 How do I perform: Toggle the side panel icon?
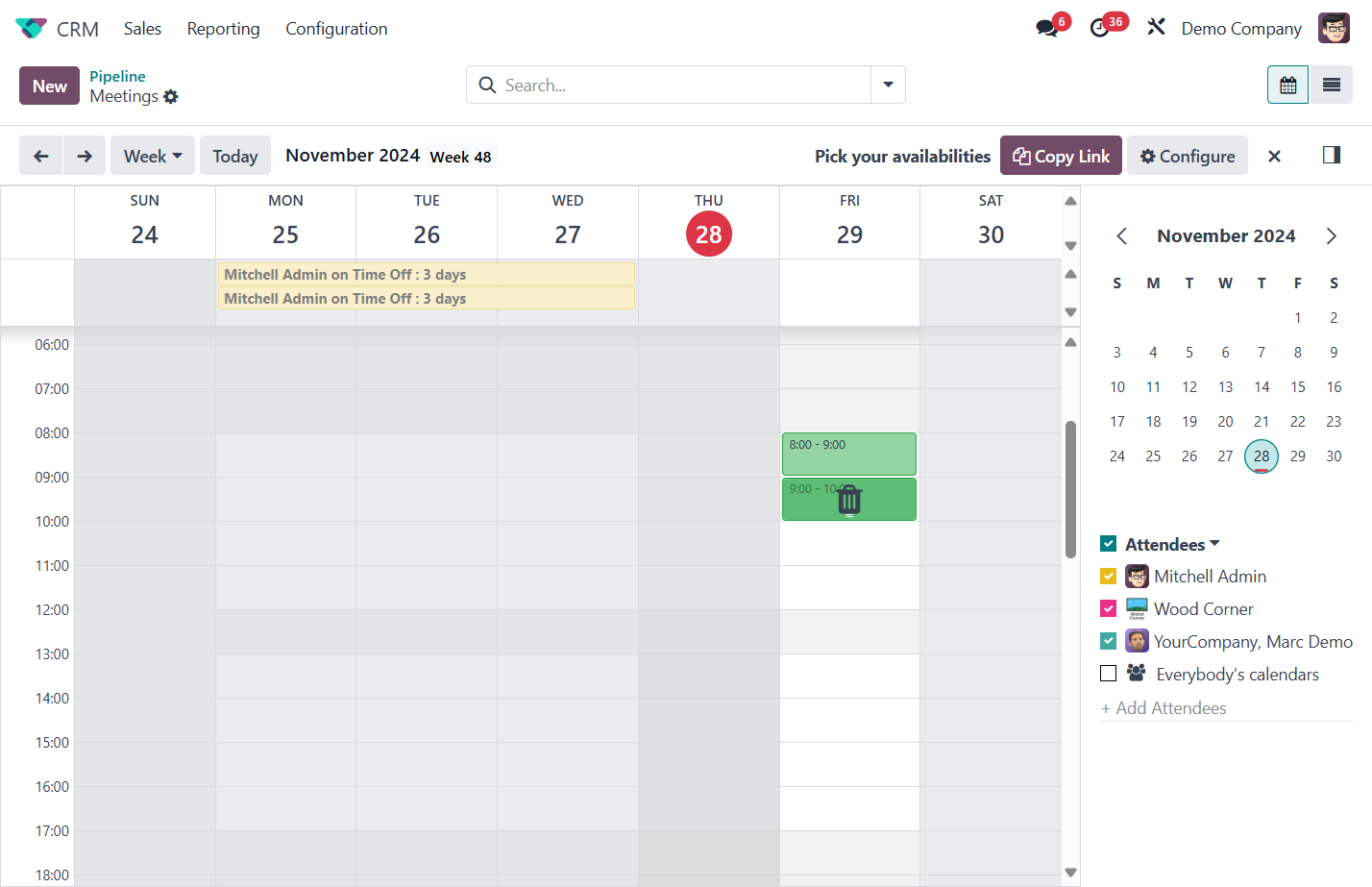pyautogui.click(x=1331, y=155)
